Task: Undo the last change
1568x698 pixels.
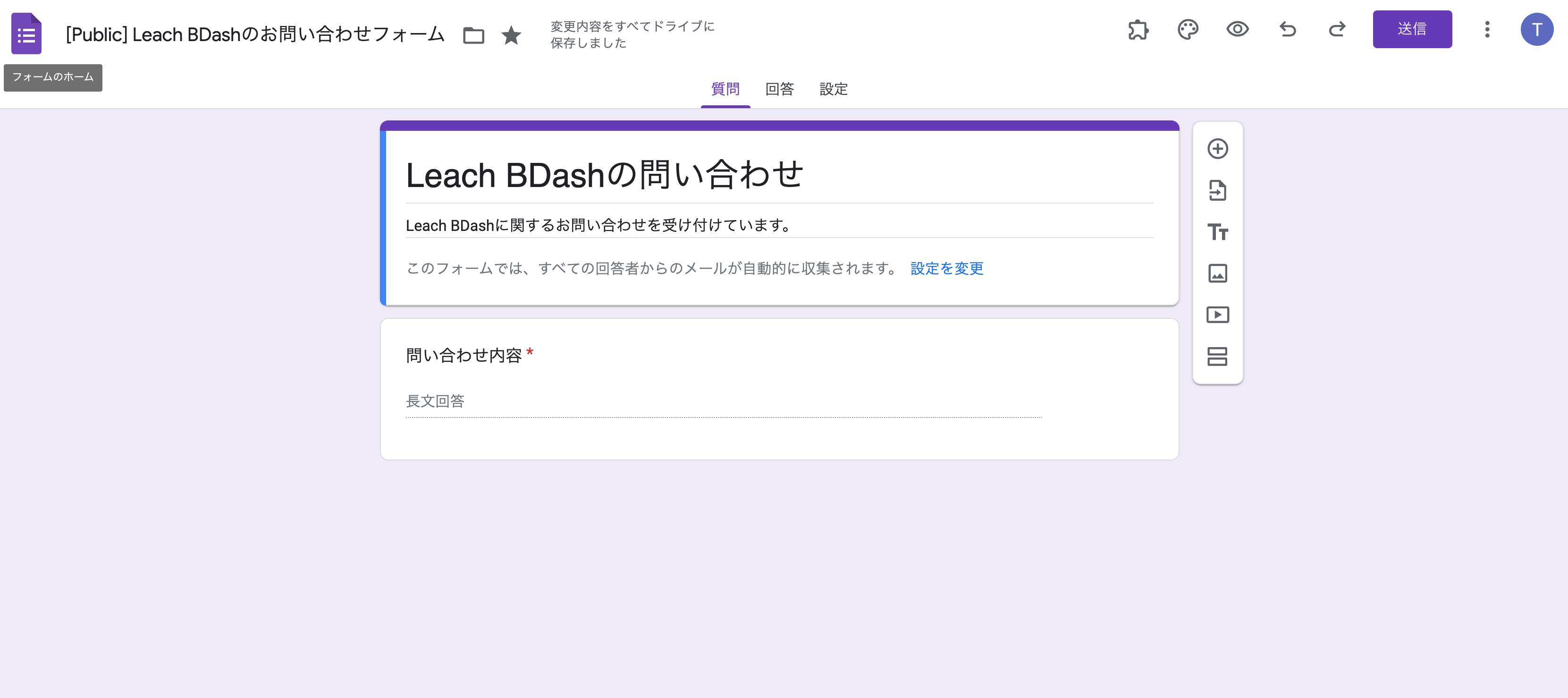Action: (1287, 30)
